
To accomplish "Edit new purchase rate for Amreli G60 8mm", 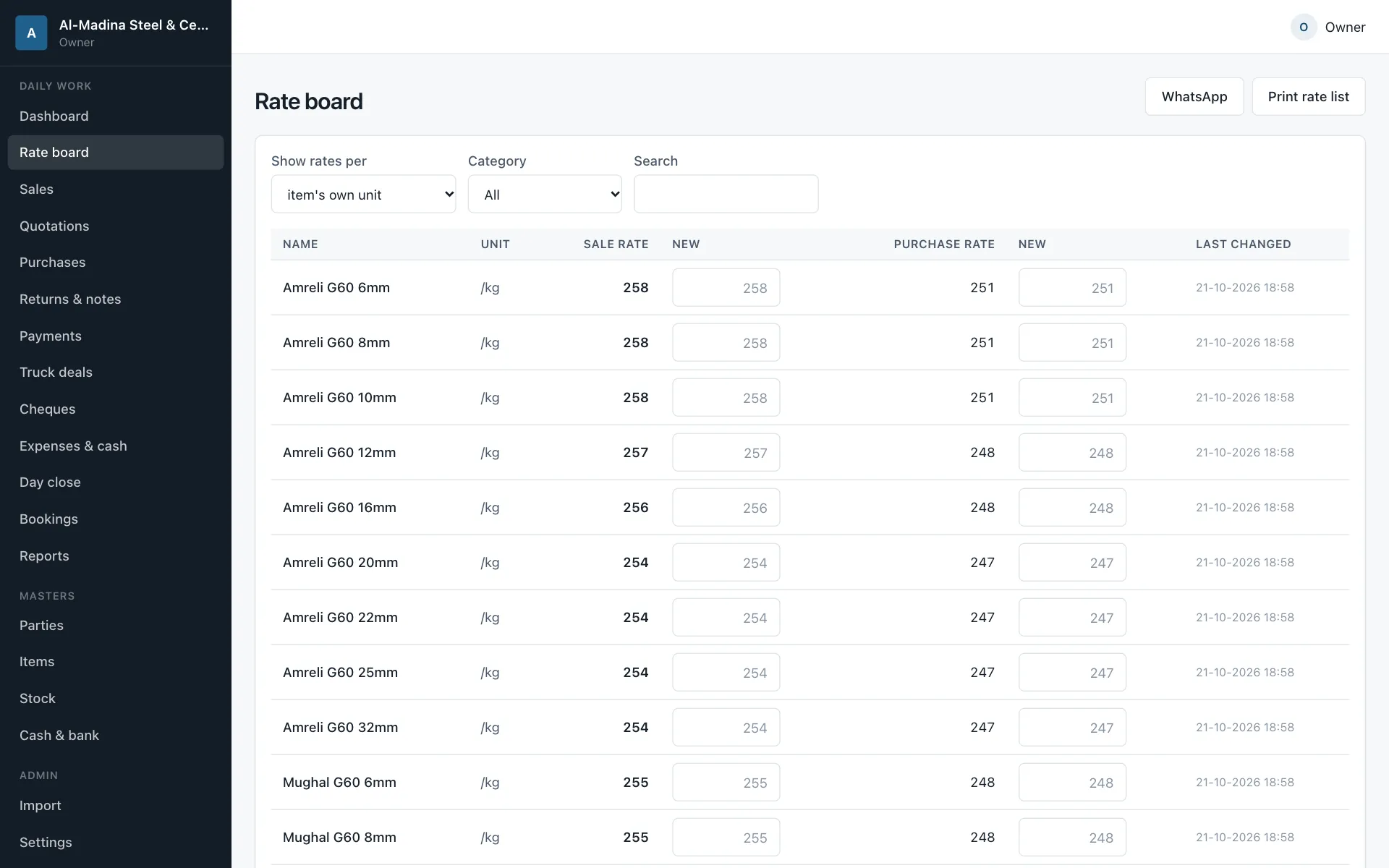I will pyautogui.click(x=1072, y=342).
